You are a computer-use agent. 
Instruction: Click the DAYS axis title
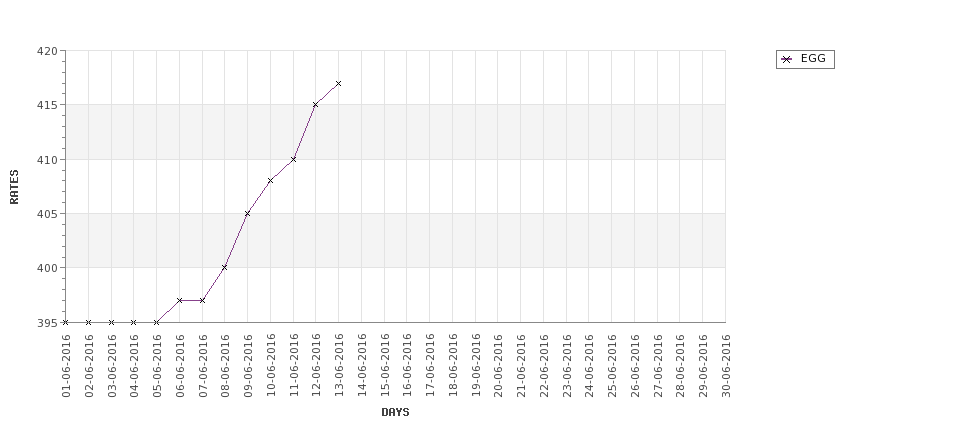click(395, 412)
